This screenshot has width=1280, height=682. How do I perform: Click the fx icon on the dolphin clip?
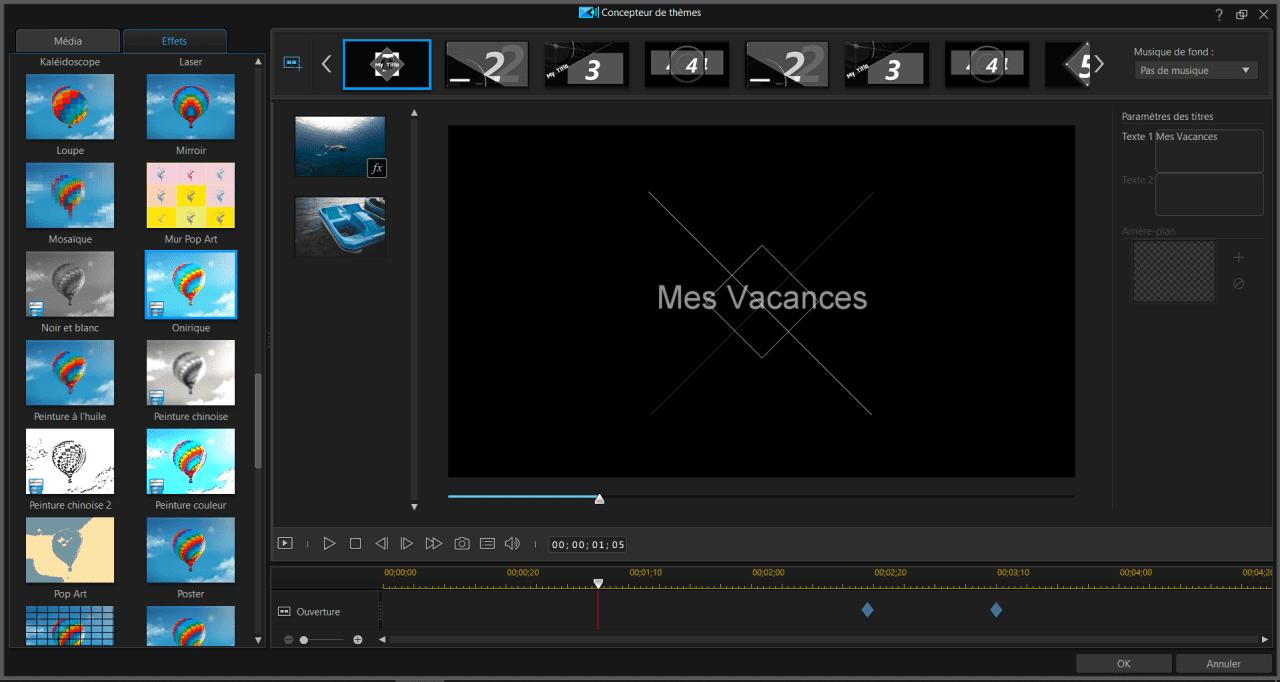(x=379, y=166)
